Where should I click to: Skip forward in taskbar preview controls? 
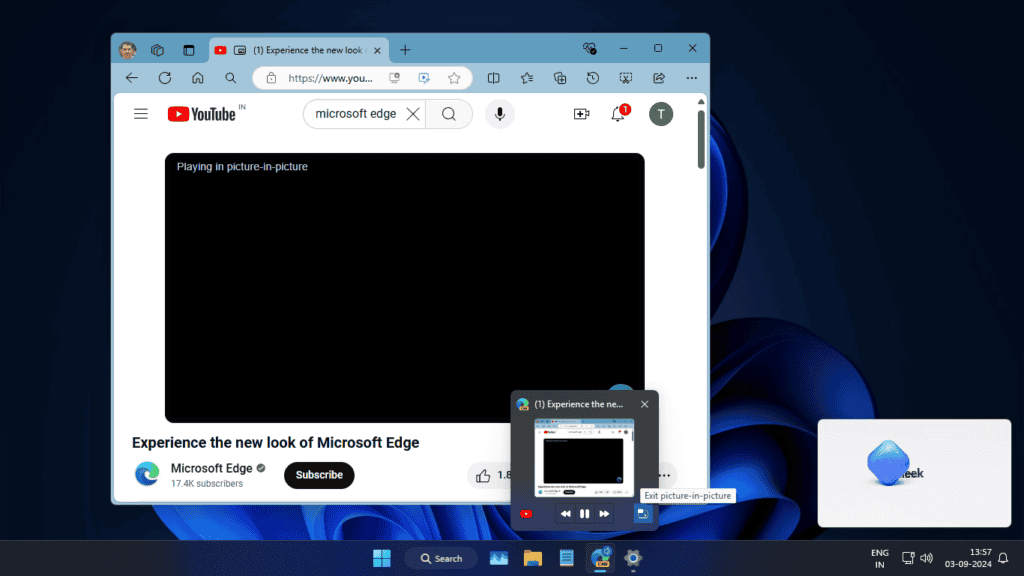coord(604,514)
